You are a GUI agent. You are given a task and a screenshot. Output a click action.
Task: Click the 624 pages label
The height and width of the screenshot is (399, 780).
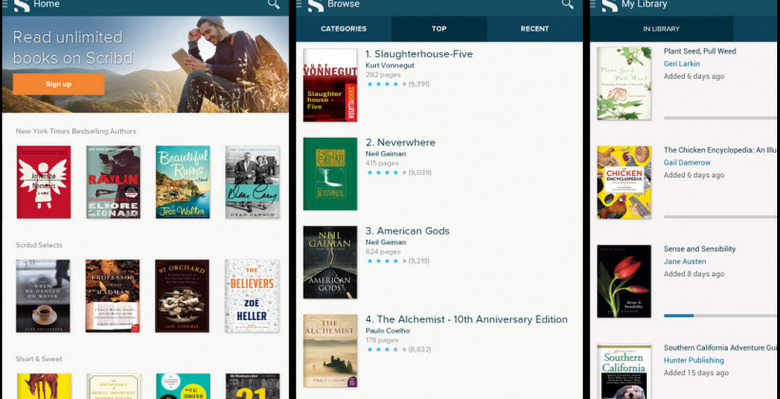383,252
